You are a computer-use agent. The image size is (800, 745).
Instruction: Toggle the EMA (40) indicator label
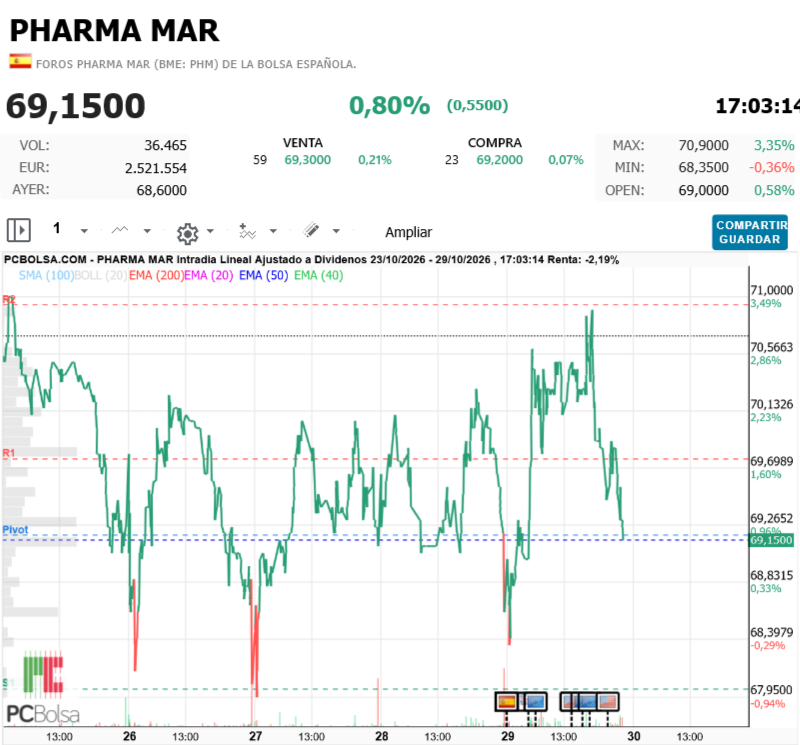point(318,276)
